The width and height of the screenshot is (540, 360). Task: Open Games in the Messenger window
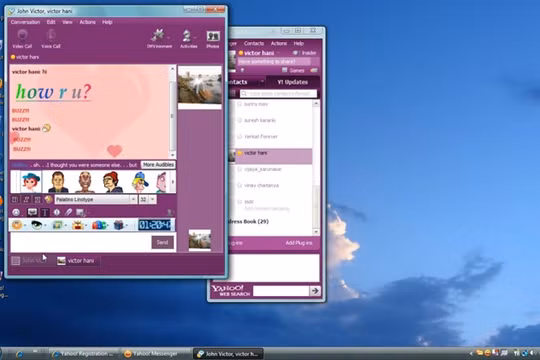pos(293,70)
